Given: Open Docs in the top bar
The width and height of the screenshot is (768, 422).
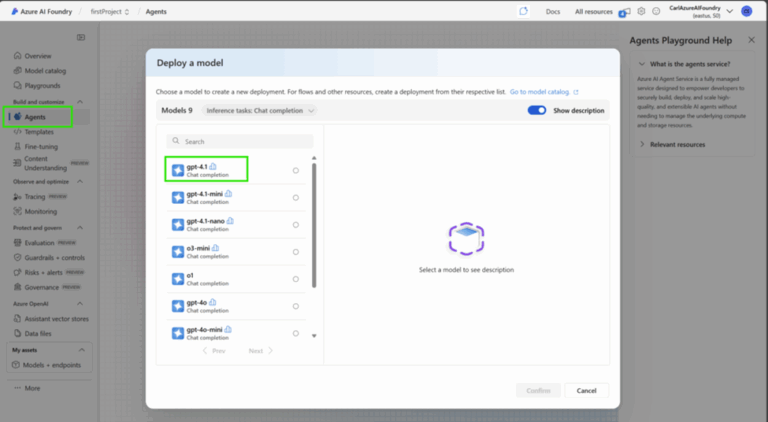Looking at the screenshot, I should 552,12.
